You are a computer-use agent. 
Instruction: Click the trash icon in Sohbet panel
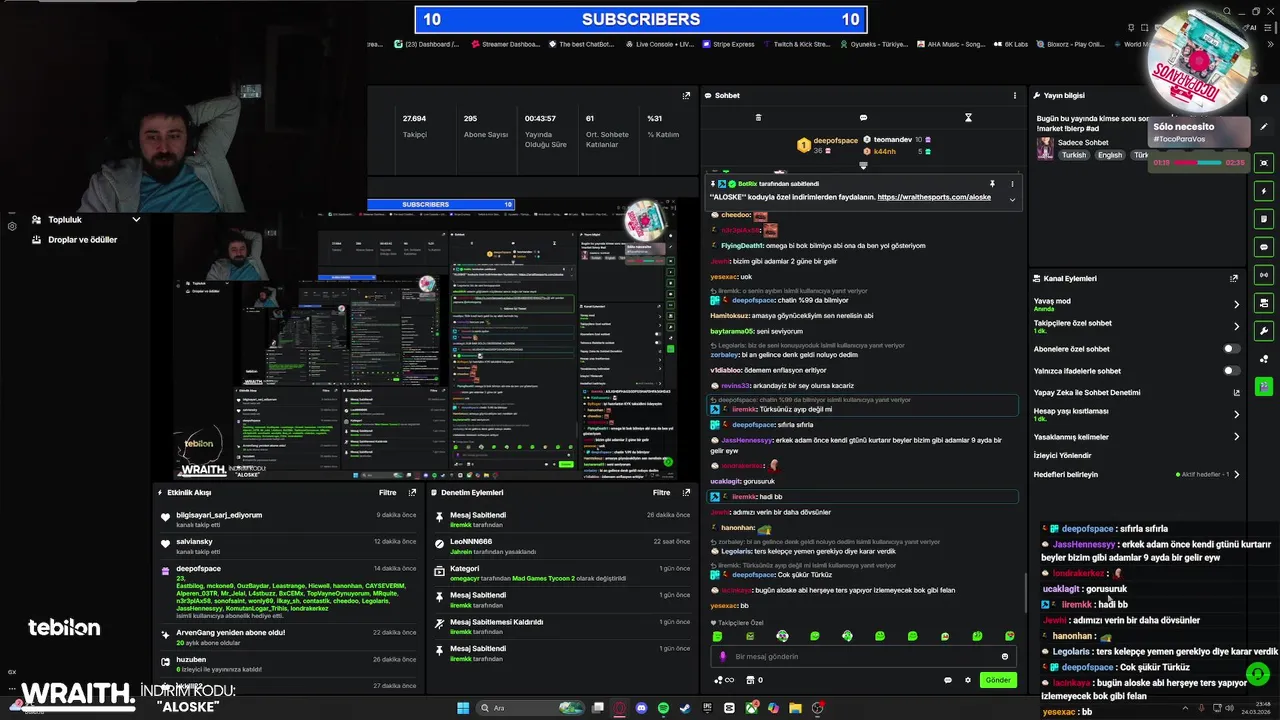[x=758, y=118]
